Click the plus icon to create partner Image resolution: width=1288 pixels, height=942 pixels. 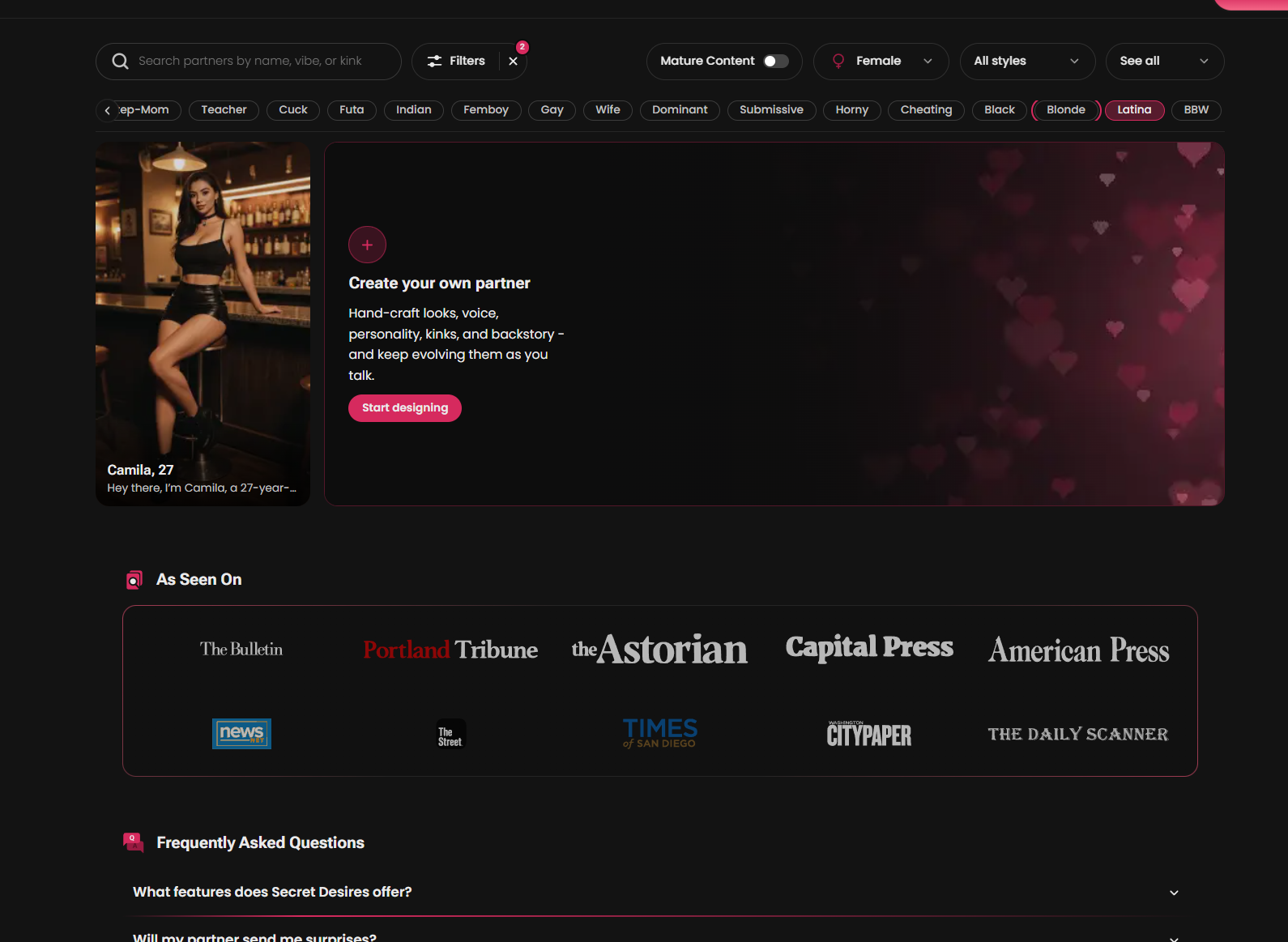coord(367,245)
